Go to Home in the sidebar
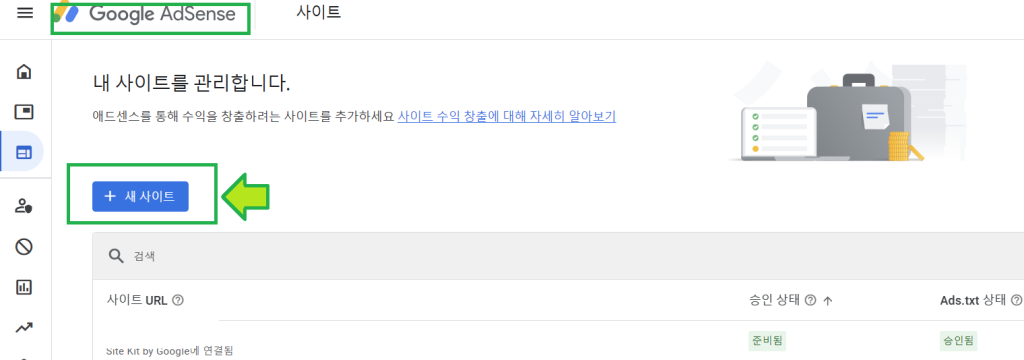 click(x=24, y=71)
